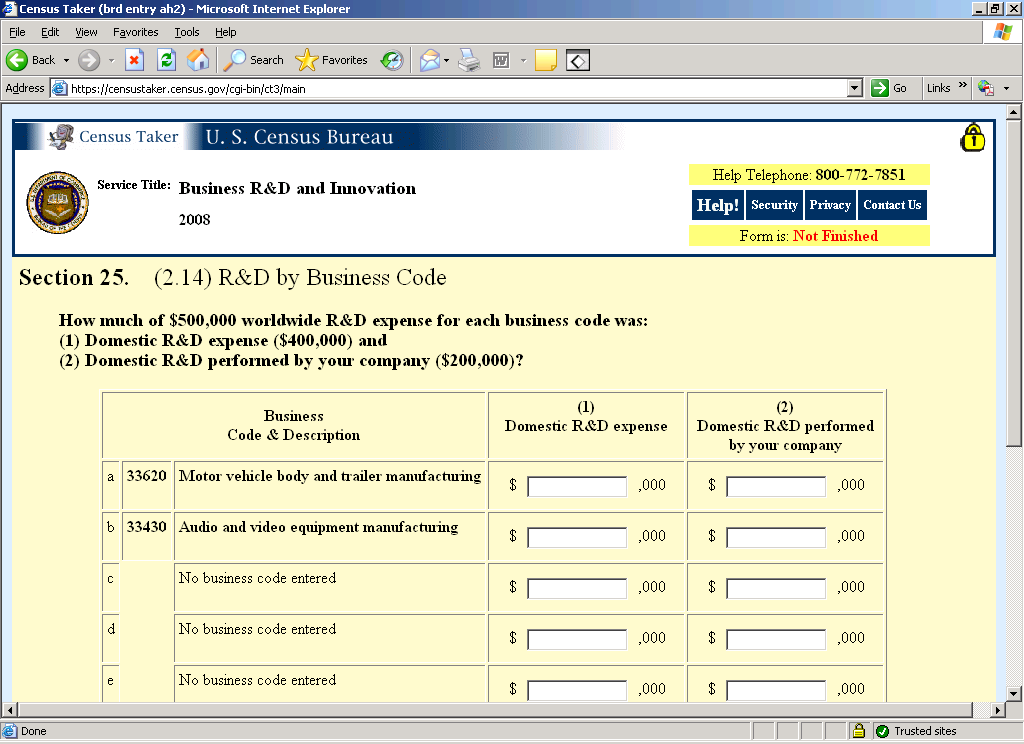Image resolution: width=1024 pixels, height=744 pixels.
Task: Click the Help! button
Action: 717,205
